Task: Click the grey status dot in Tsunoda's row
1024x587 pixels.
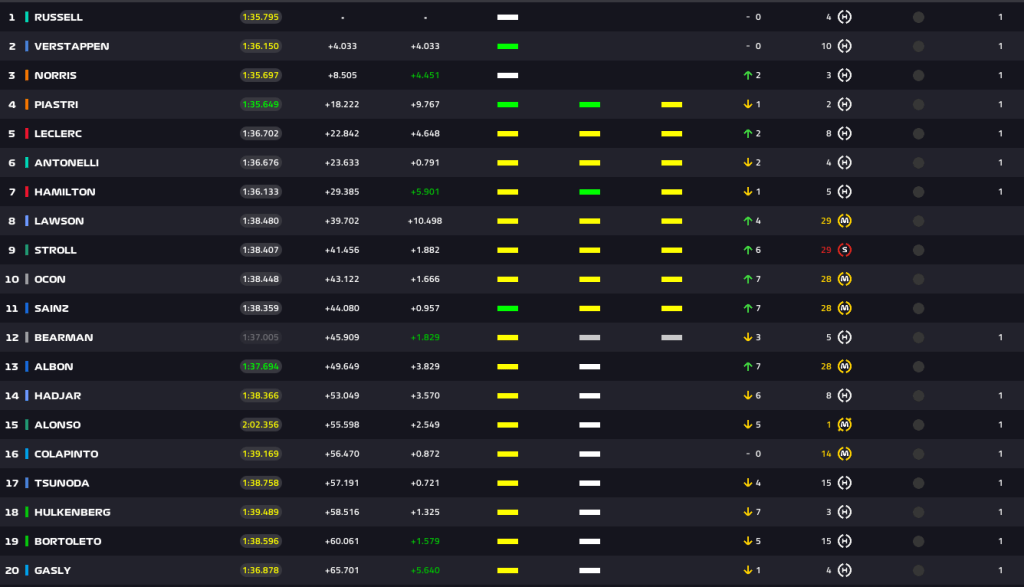Action: tap(918, 483)
